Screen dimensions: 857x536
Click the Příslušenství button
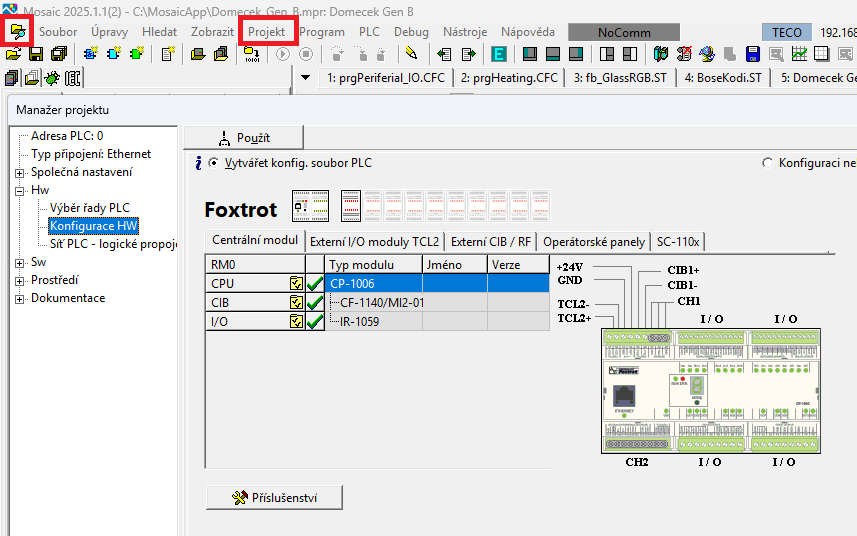(274, 497)
